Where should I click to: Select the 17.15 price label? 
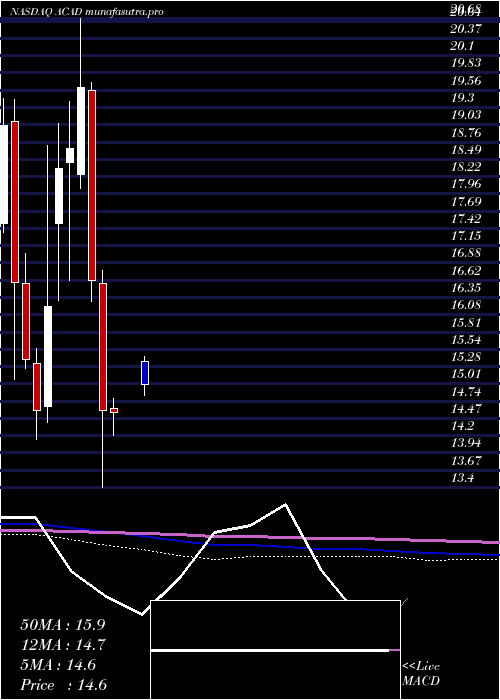[467, 236]
